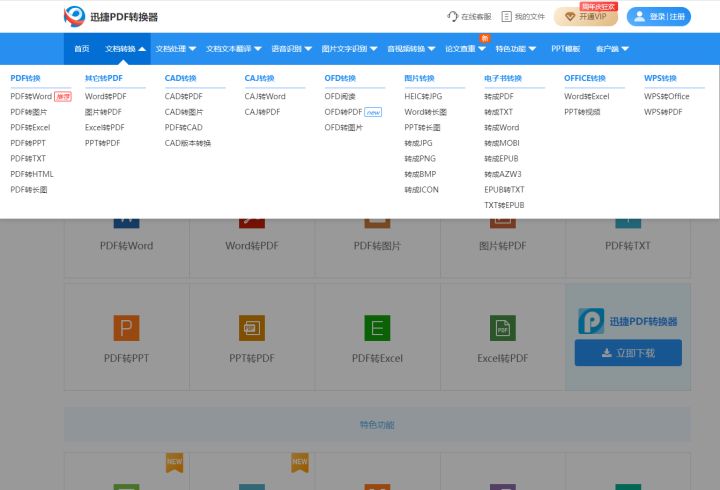Open 我的文件 file icon

(507, 17)
